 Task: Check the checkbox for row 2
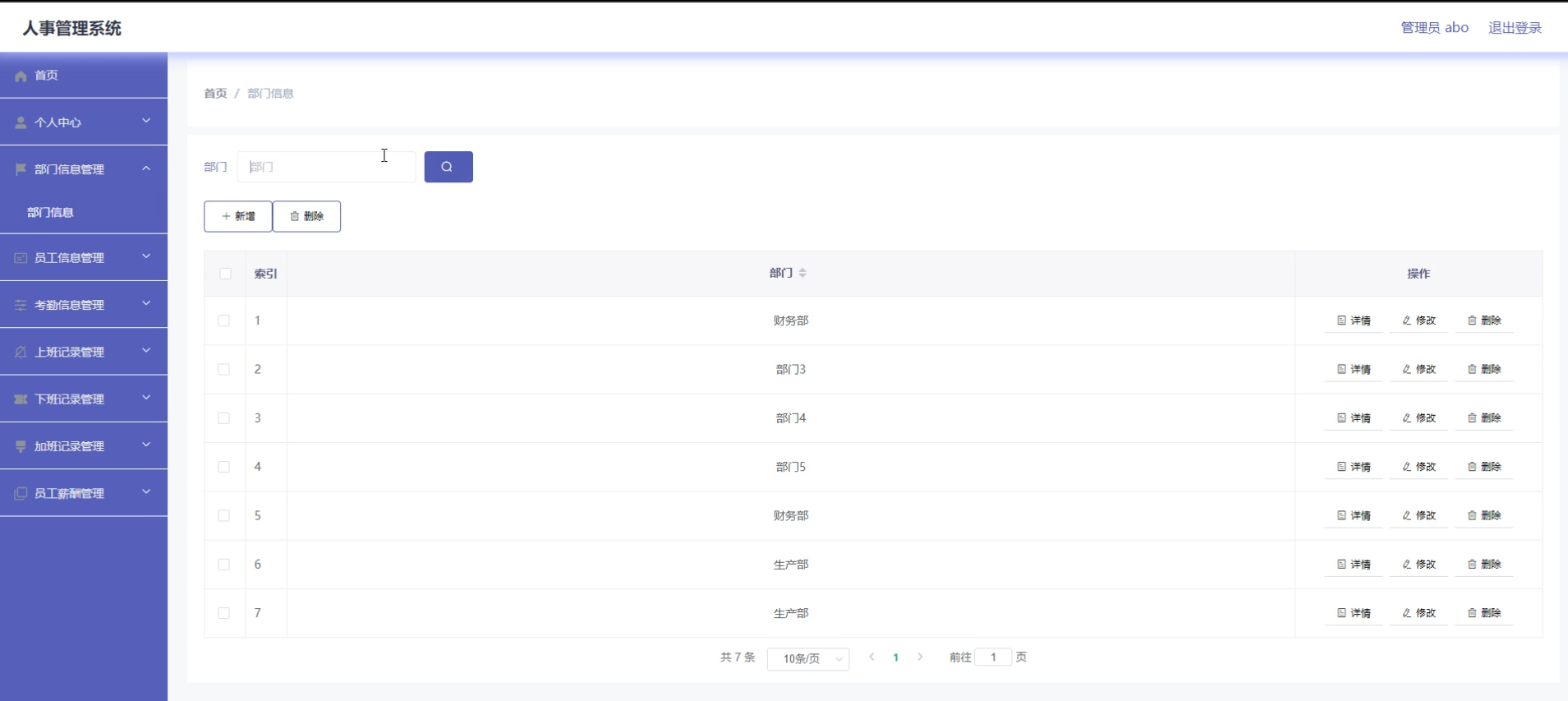223,369
